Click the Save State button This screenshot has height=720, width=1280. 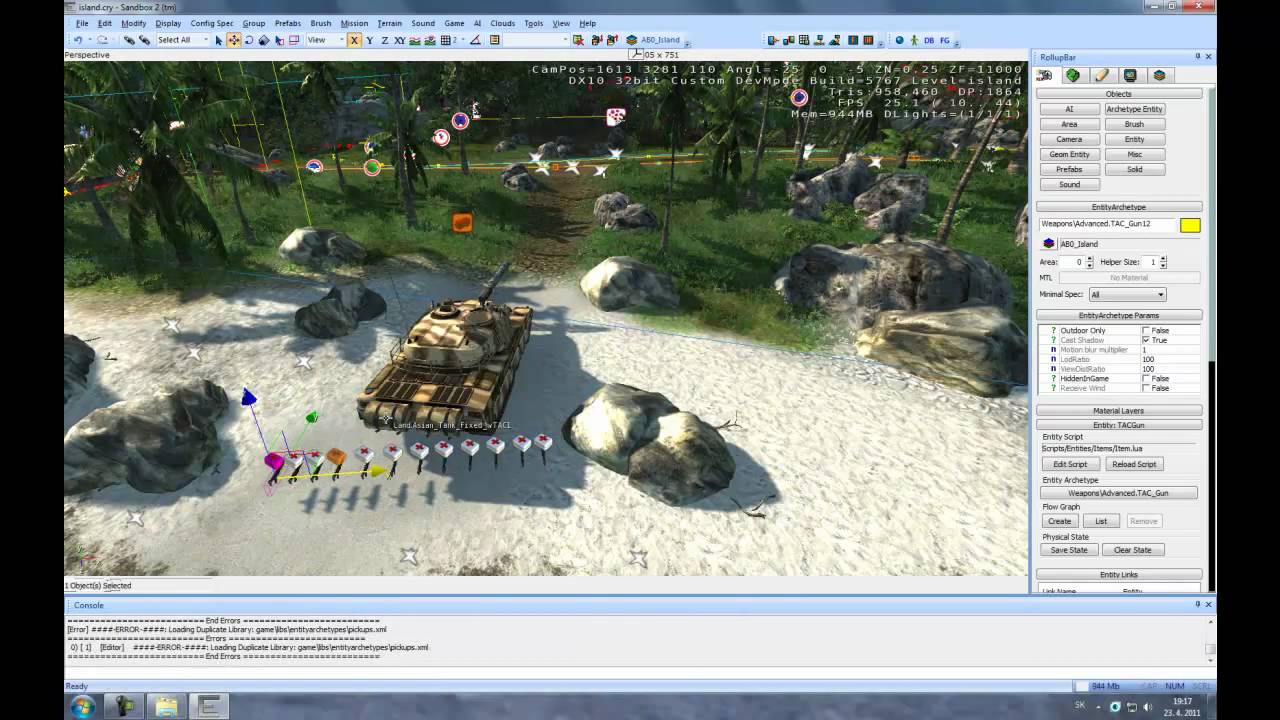[x=1069, y=550]
